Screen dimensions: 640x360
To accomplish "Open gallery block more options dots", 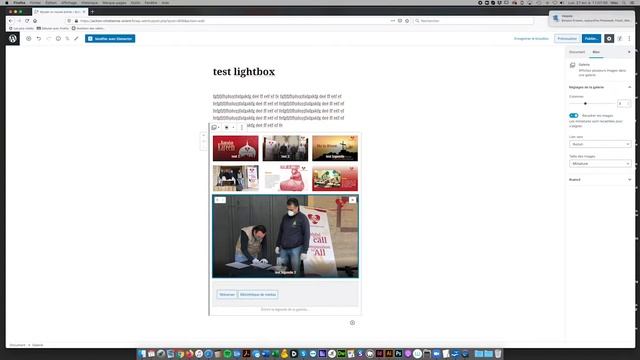I will pyautogui.click(x=242, y=127).
